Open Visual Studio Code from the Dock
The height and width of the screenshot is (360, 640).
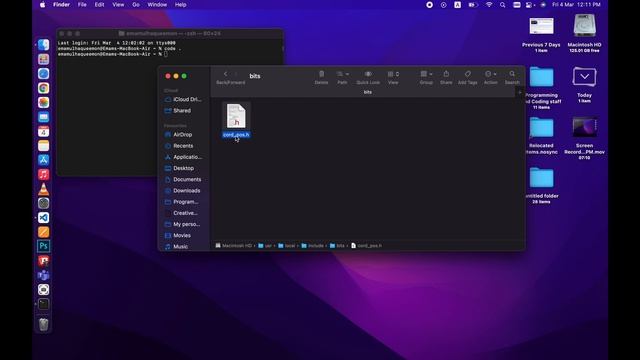click(x=44, y=218)
